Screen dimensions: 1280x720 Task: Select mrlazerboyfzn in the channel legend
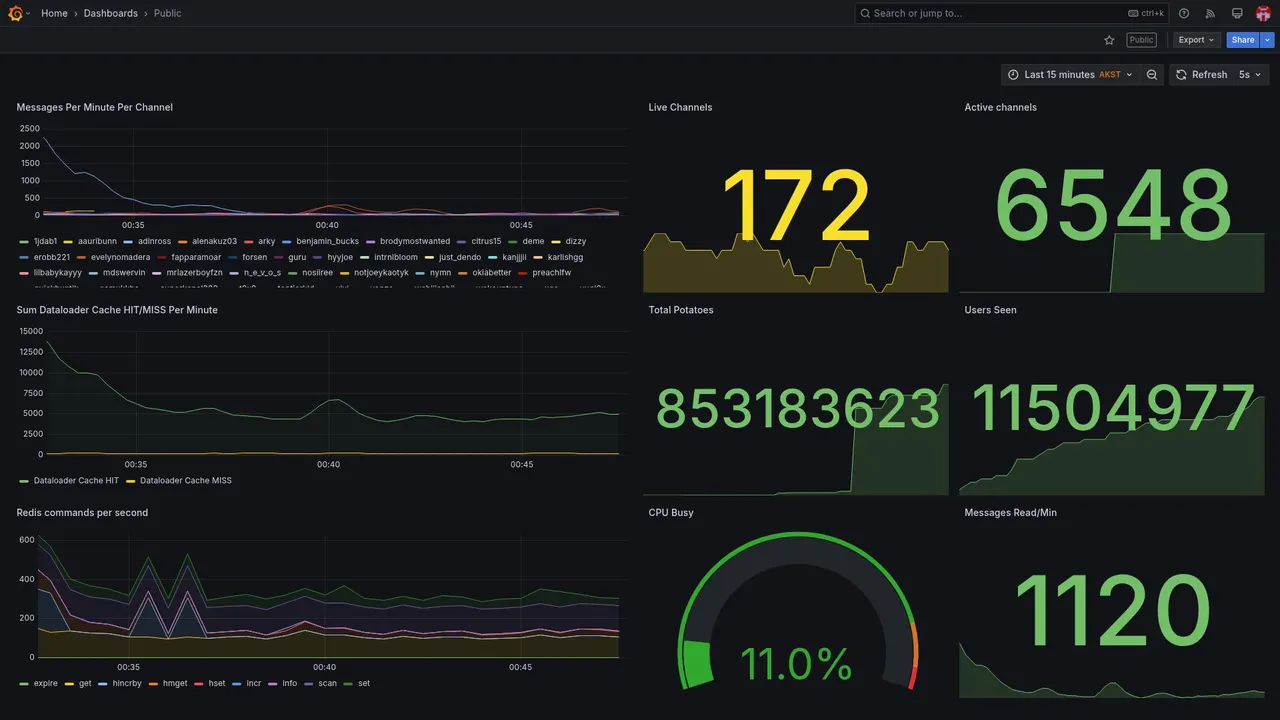pyautogui.click(x=195, y=272)
